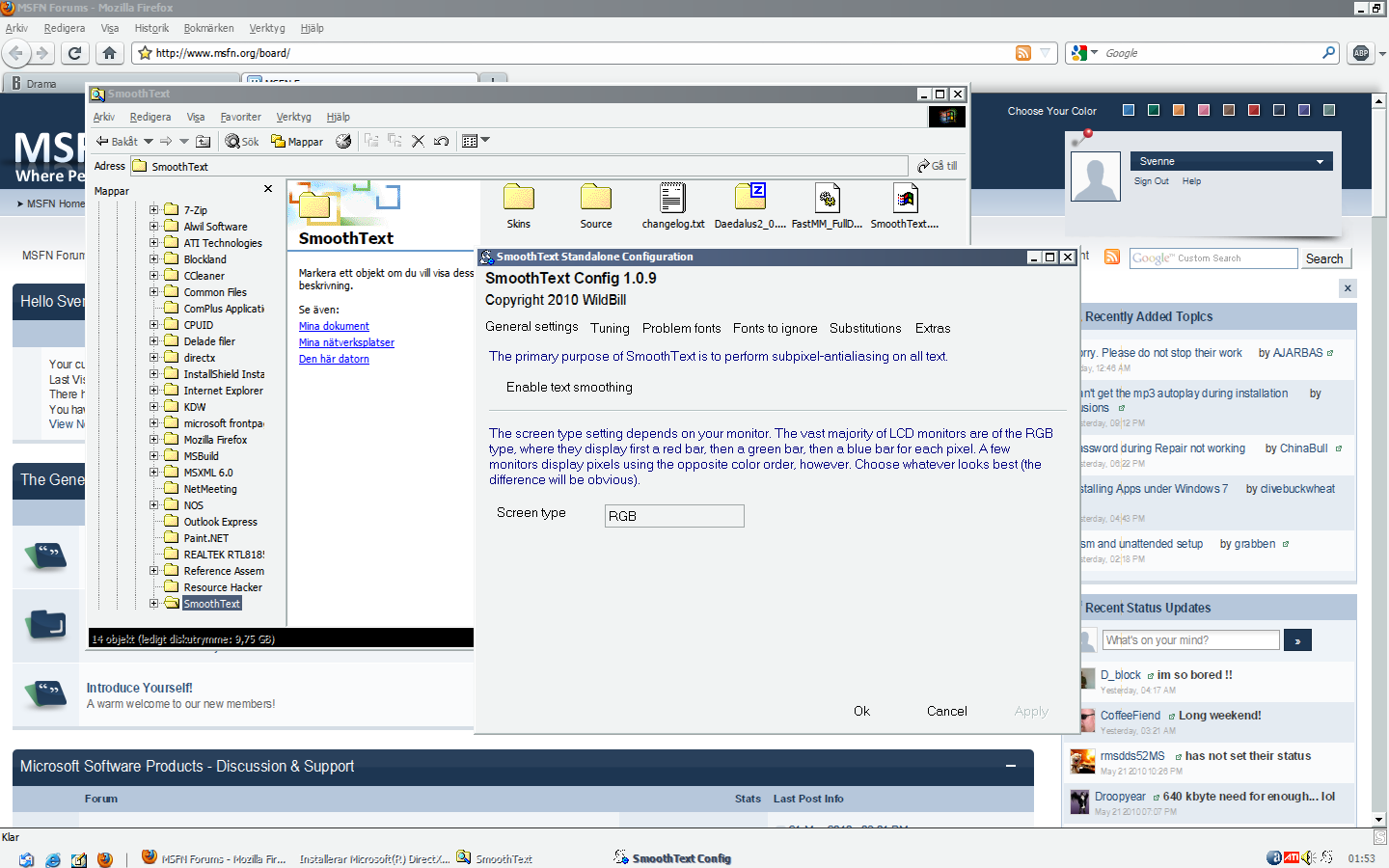Click the Bakåt back arrow in Explorer toolbar
Viewport: 1389px width, 868px height.
point(117,141)
